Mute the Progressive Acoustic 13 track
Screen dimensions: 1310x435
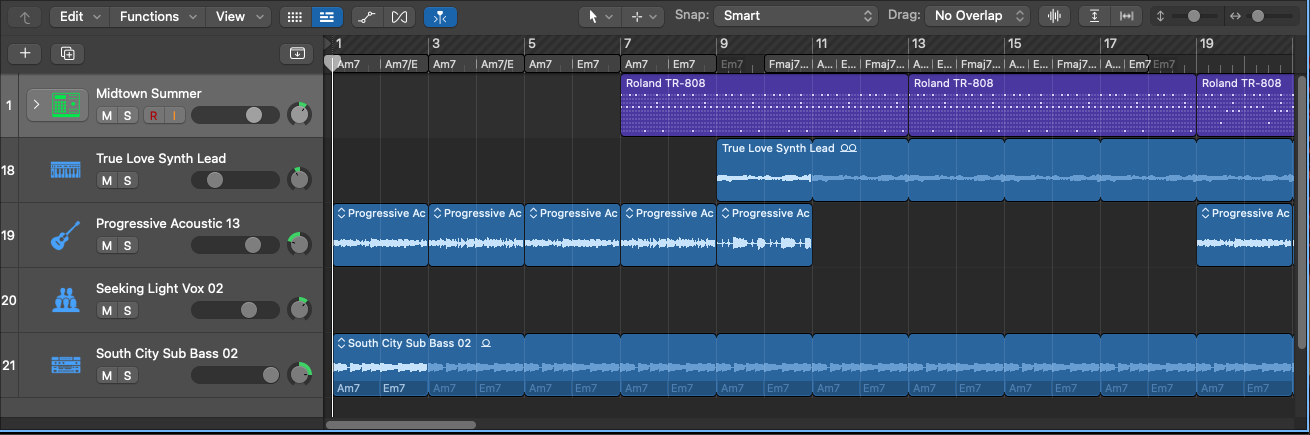click(106, 245)
